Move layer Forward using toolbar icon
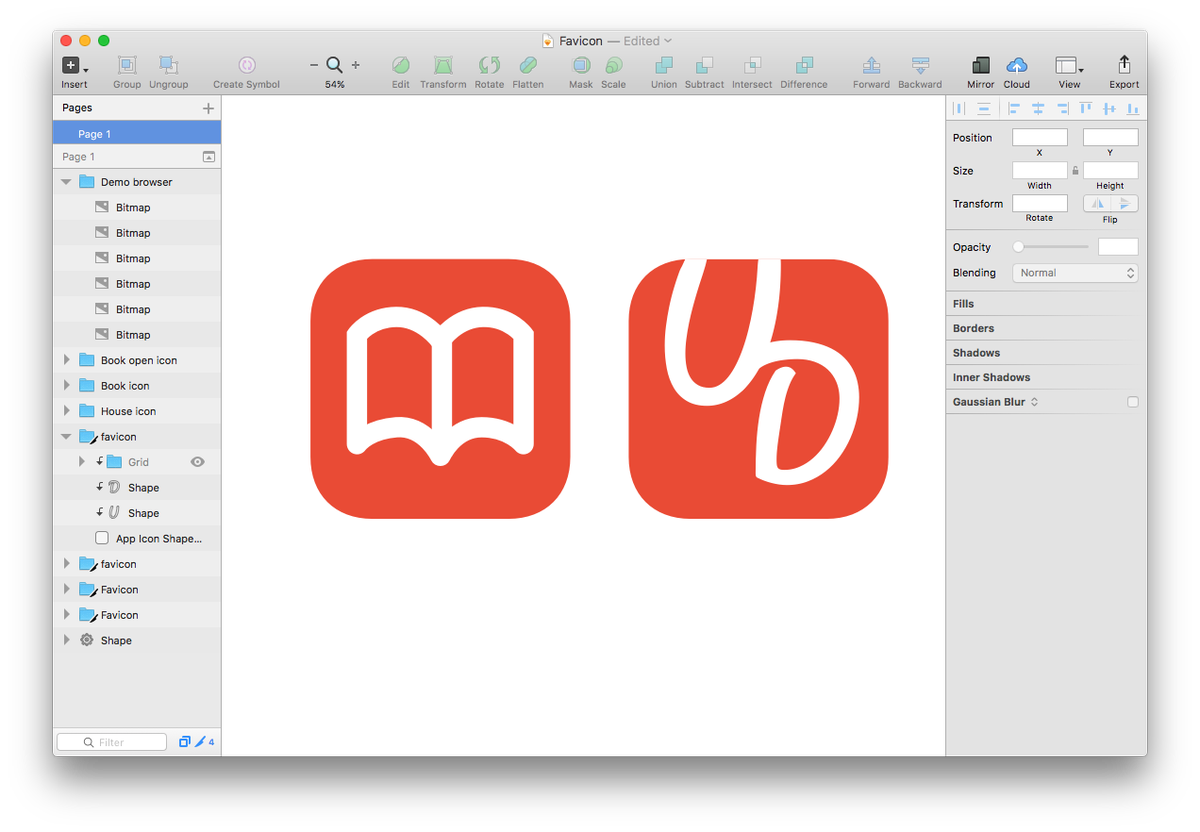Screen dimensions: 1200x832 click(871, 65)
